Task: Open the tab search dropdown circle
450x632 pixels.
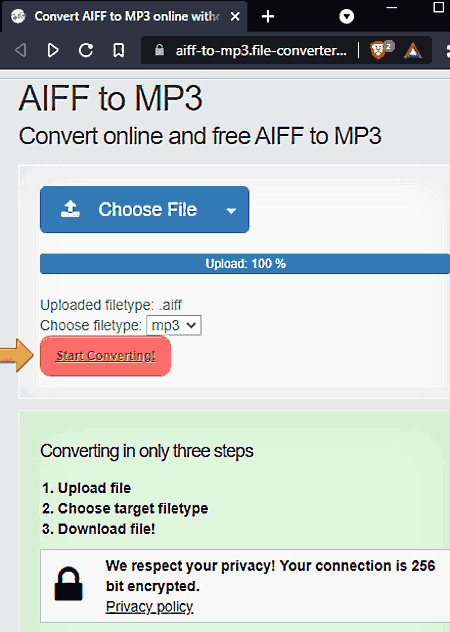Action: (346, 17)
